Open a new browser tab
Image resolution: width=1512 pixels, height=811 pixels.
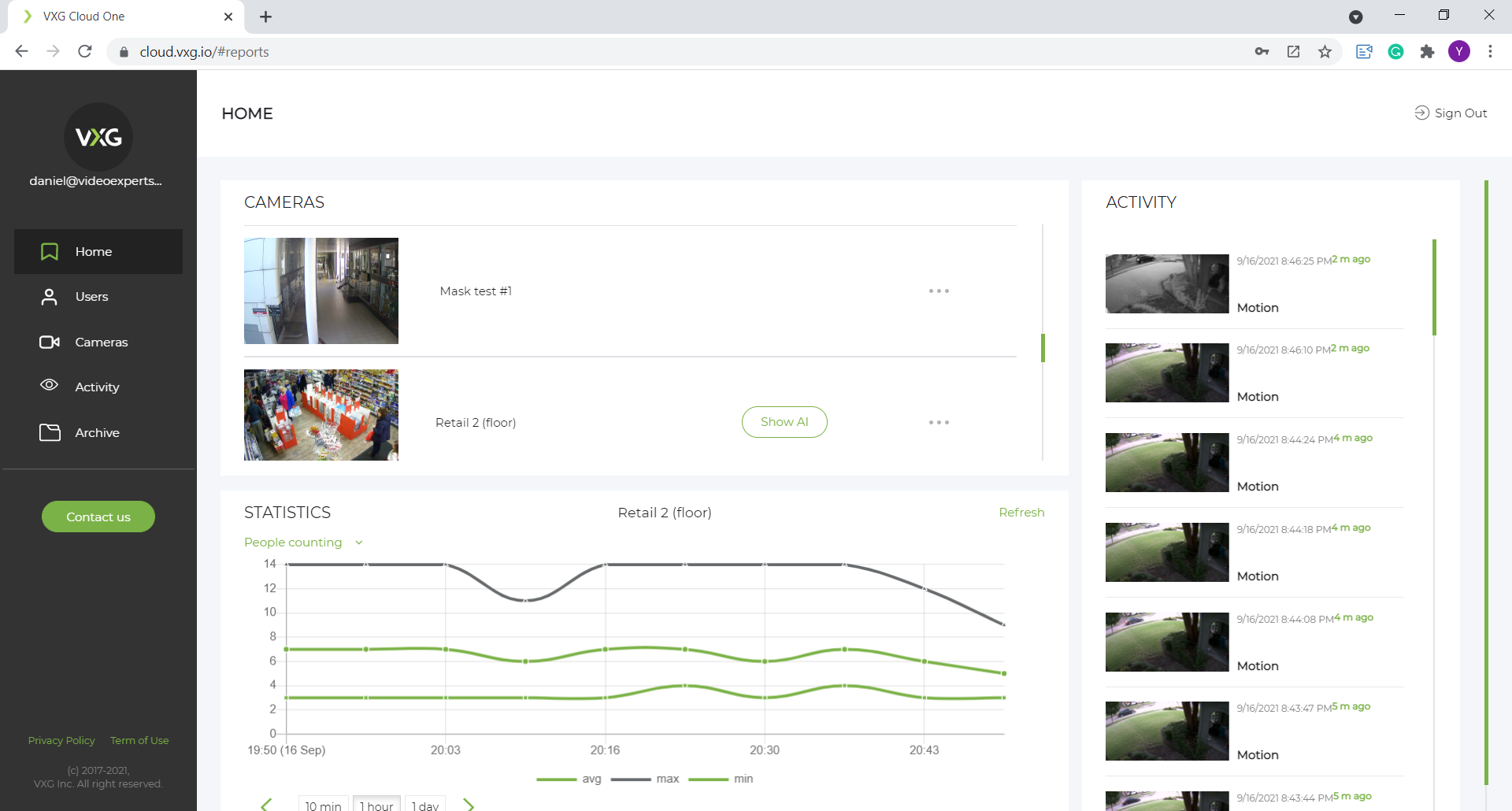click(266, 17)
